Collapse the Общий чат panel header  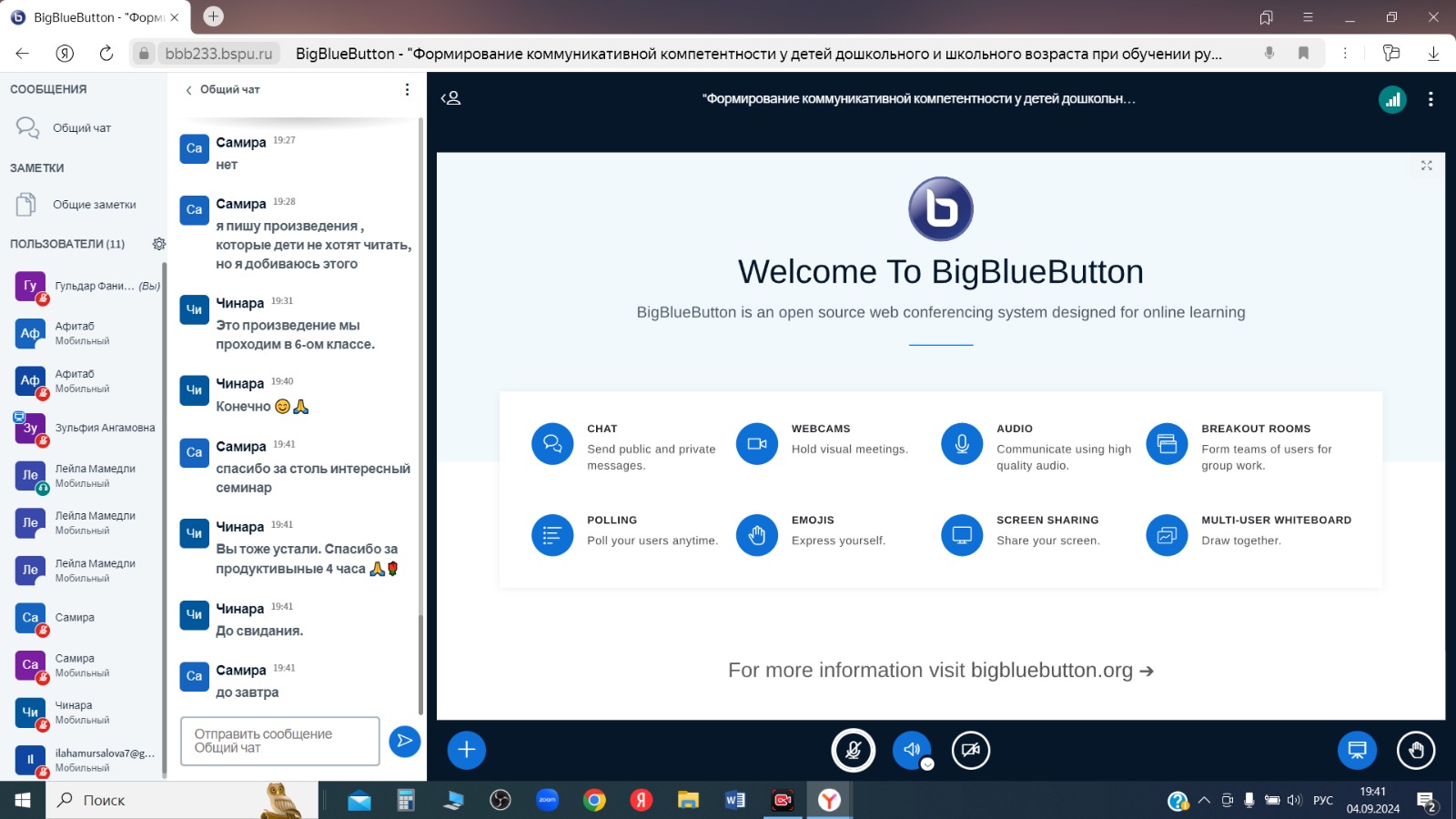tap(224, 89)
